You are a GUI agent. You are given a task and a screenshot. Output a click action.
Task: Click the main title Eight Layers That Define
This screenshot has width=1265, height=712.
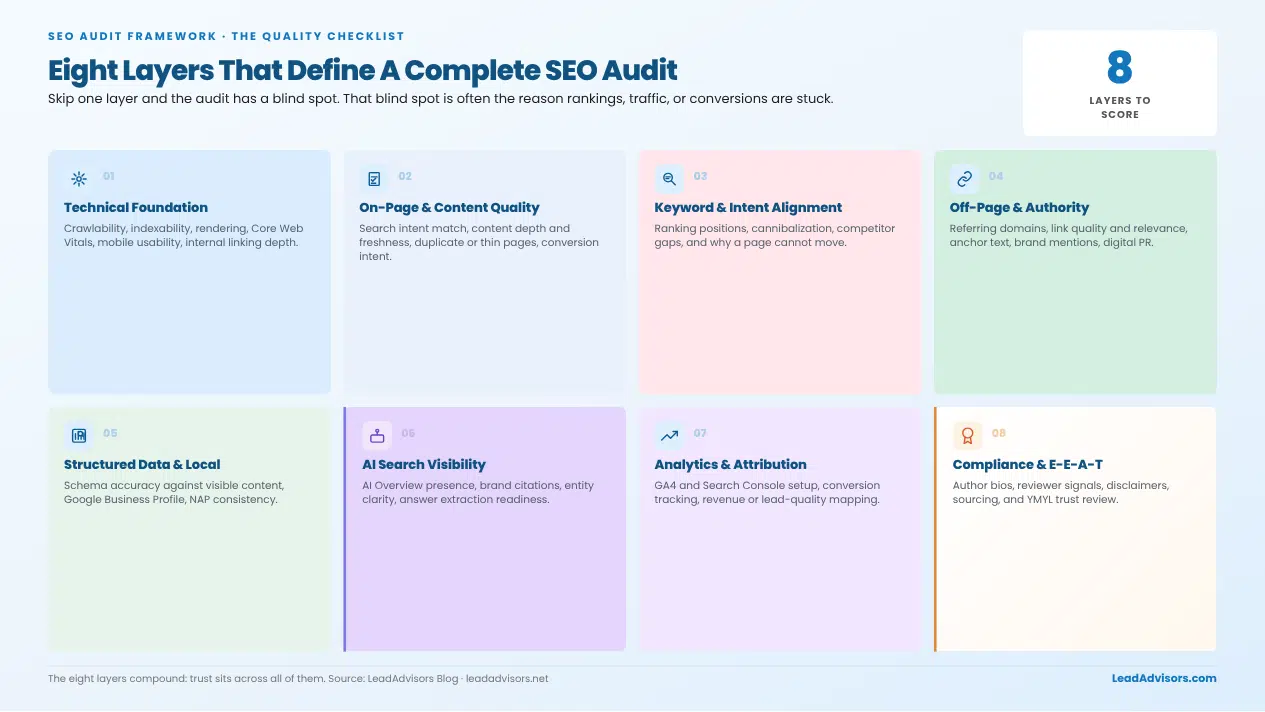(x=363, y=70)
